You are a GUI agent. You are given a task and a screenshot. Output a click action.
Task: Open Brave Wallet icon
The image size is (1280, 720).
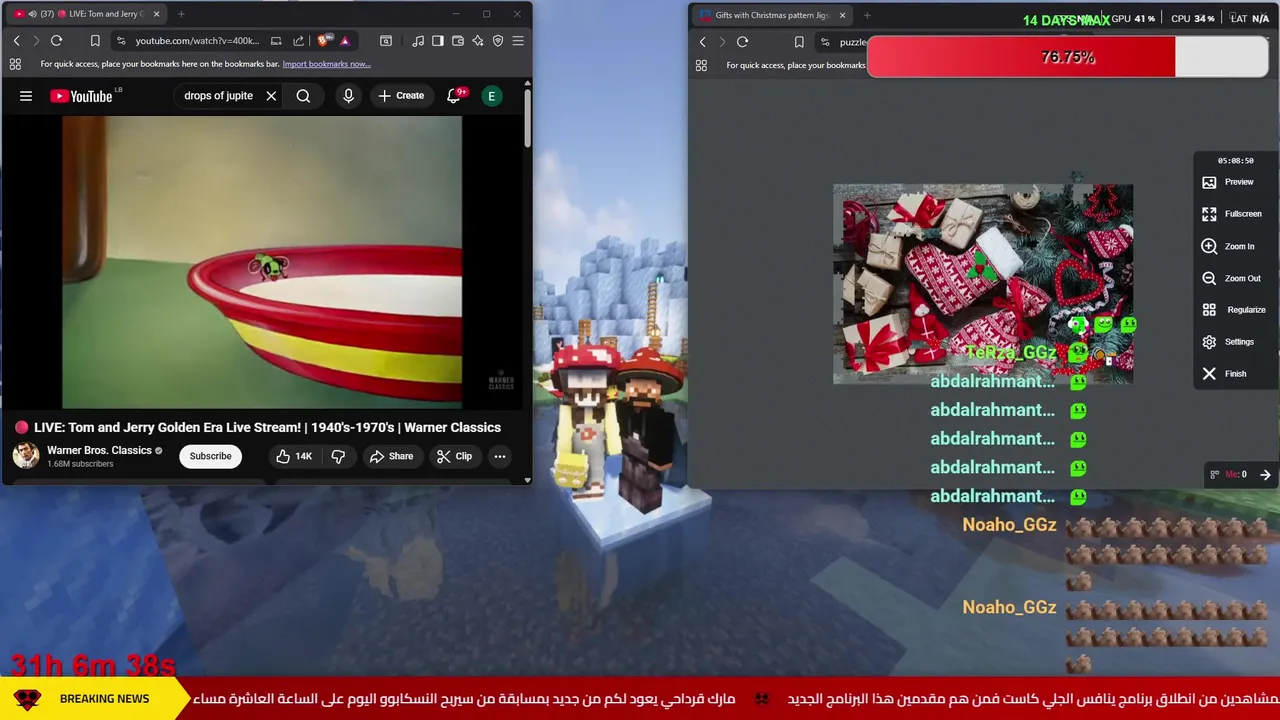point(458,41)
